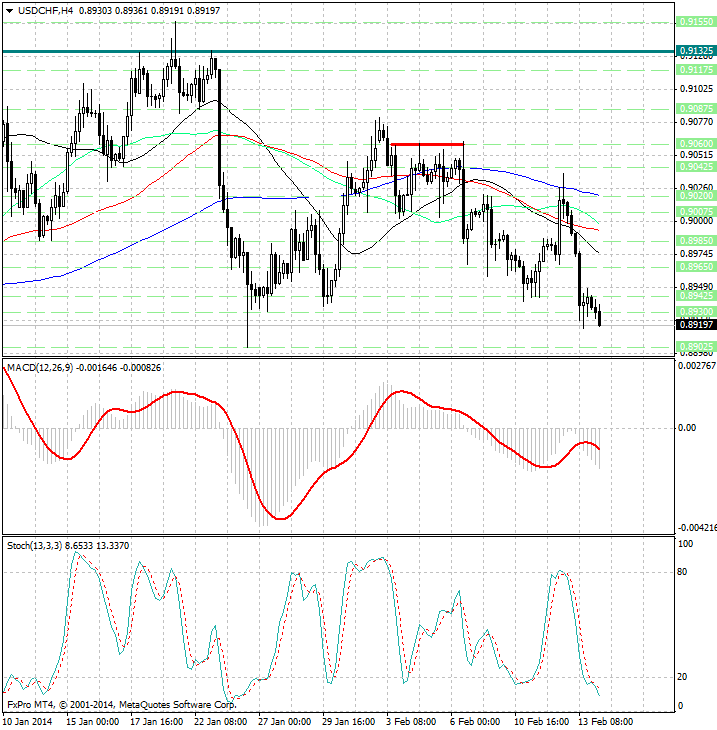The height and width of the screenshot is (730, 717).
Task: Click the 3 Feb 08:00 time label
Action: pyautogui.click(x=412, y=722)
